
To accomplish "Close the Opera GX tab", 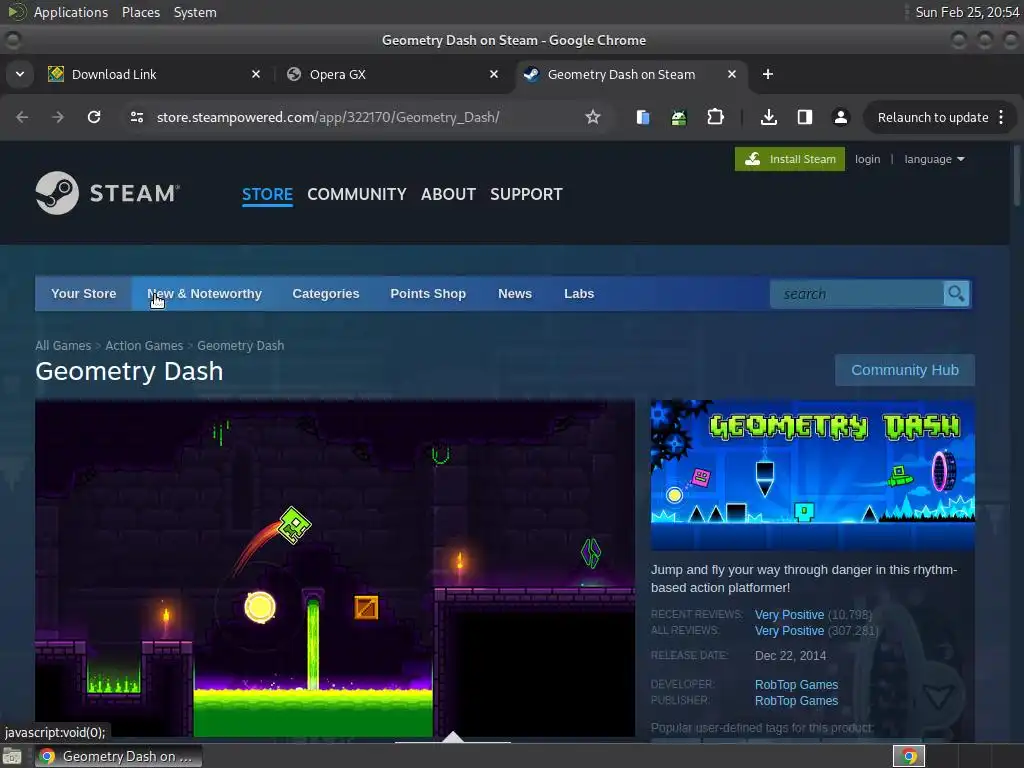I will (x=494, y=74).
